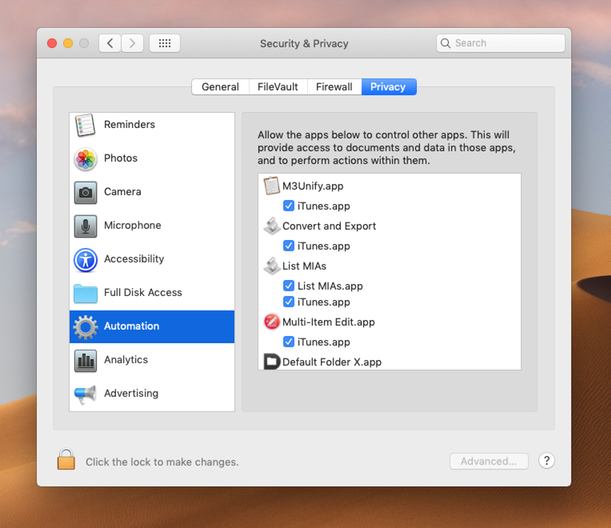Screen dimensions: 611x528
Task: Select Analytics in the privacy list
Action: [x=152, y=360]
